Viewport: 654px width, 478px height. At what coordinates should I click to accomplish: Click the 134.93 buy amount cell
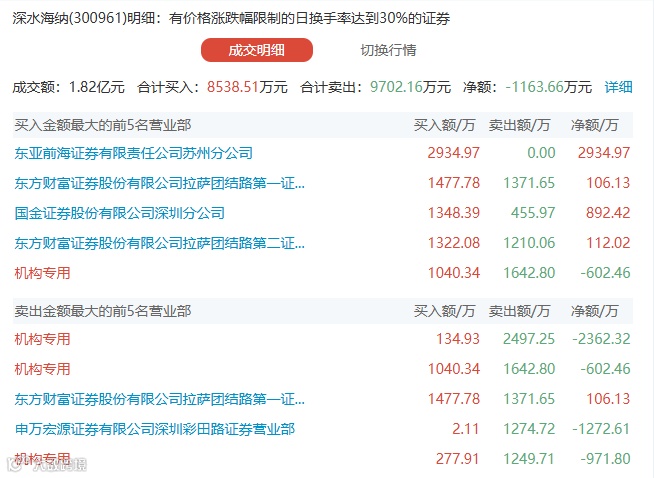click(458, 339)
